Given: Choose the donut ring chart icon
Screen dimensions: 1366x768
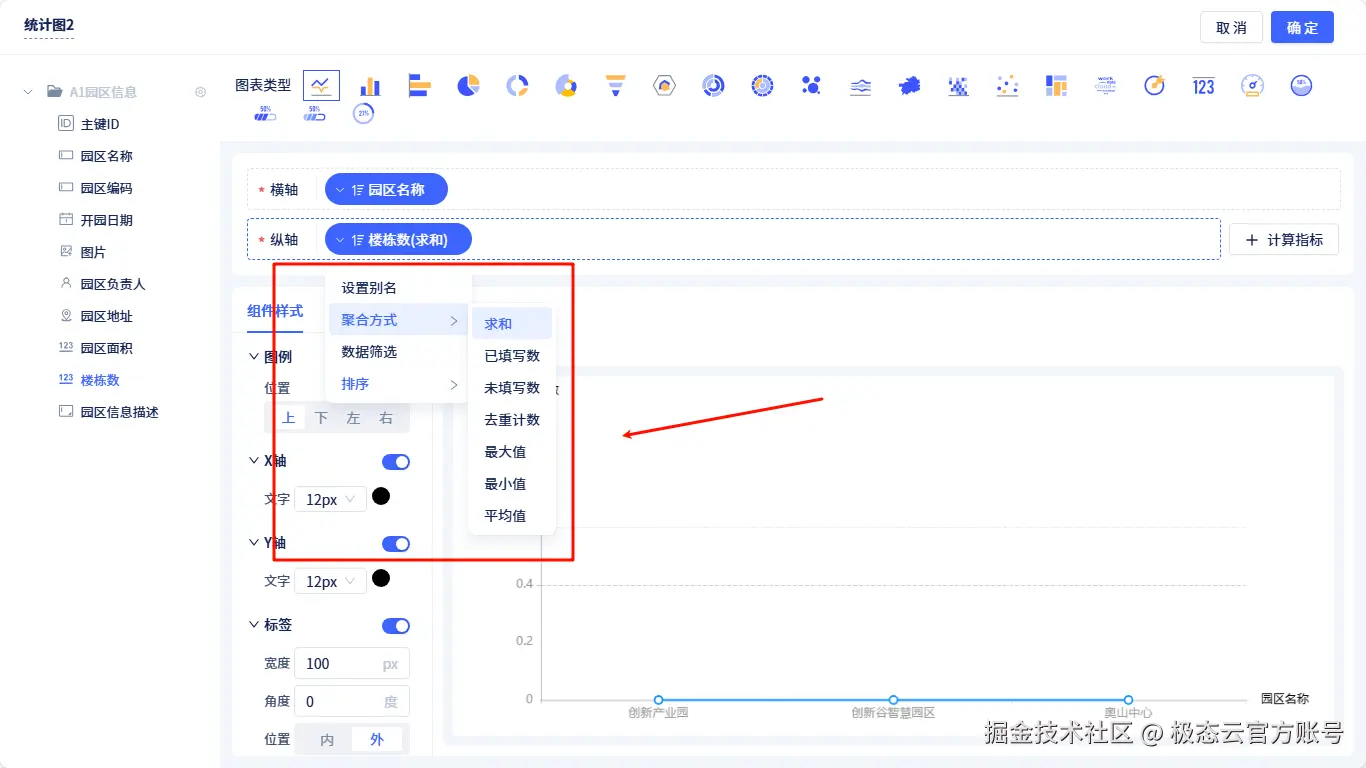Looking at the screenshot, I should pyautogui.click(x=517, y=86).
